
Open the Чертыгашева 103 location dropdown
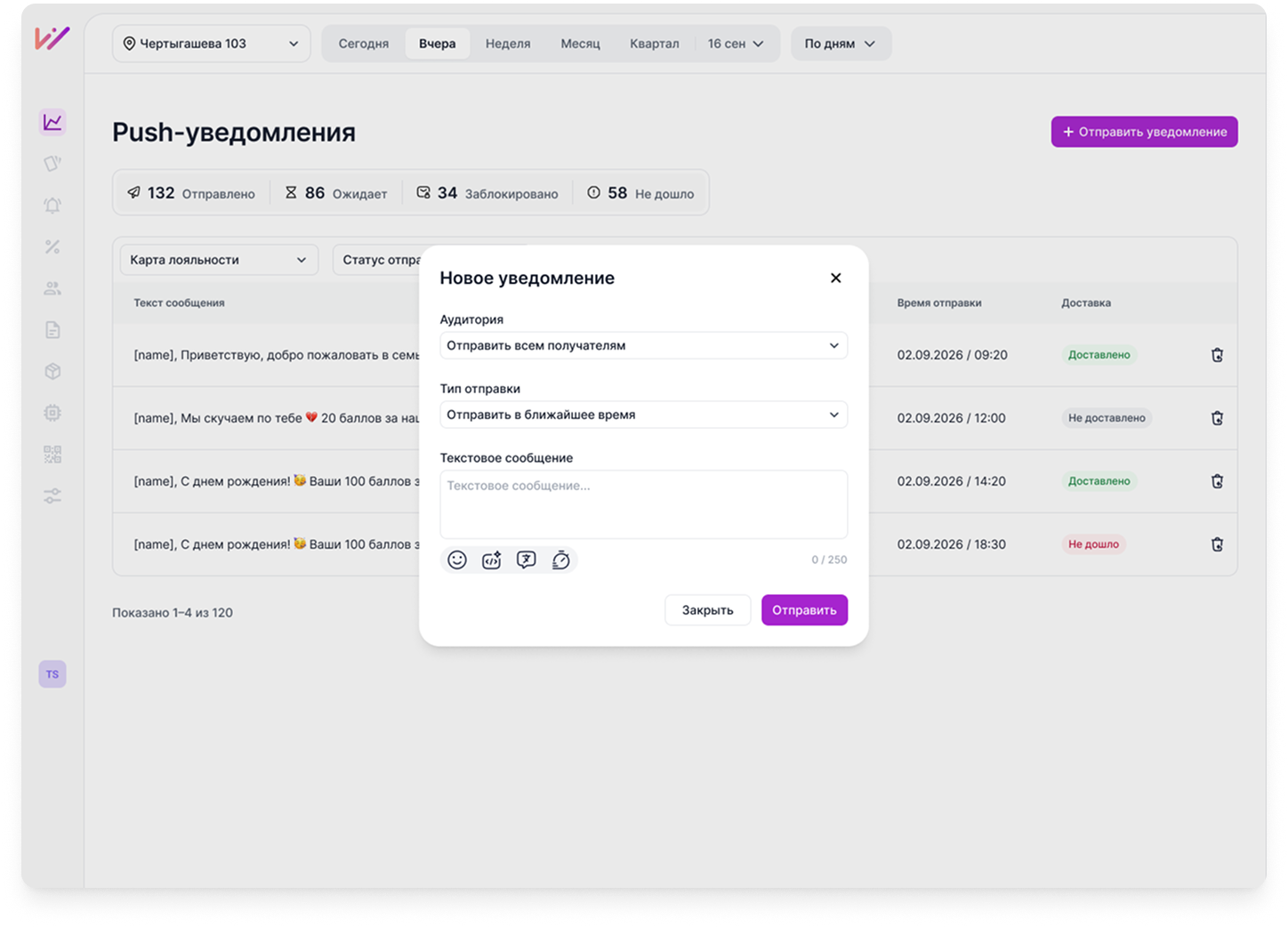click(x=212, y=44)
